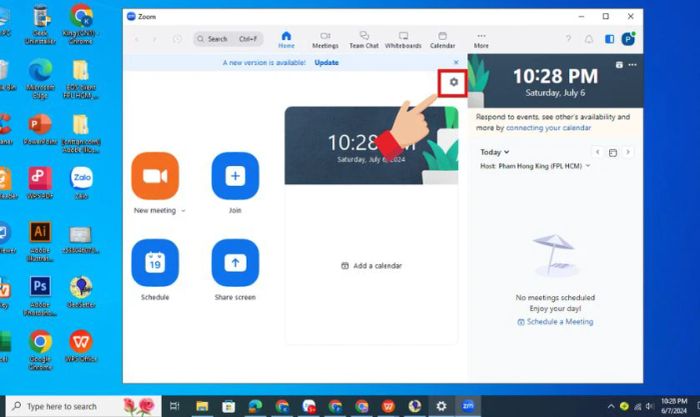Open GeoSetter desktop shortcut
700x417 pixels.
81,292
